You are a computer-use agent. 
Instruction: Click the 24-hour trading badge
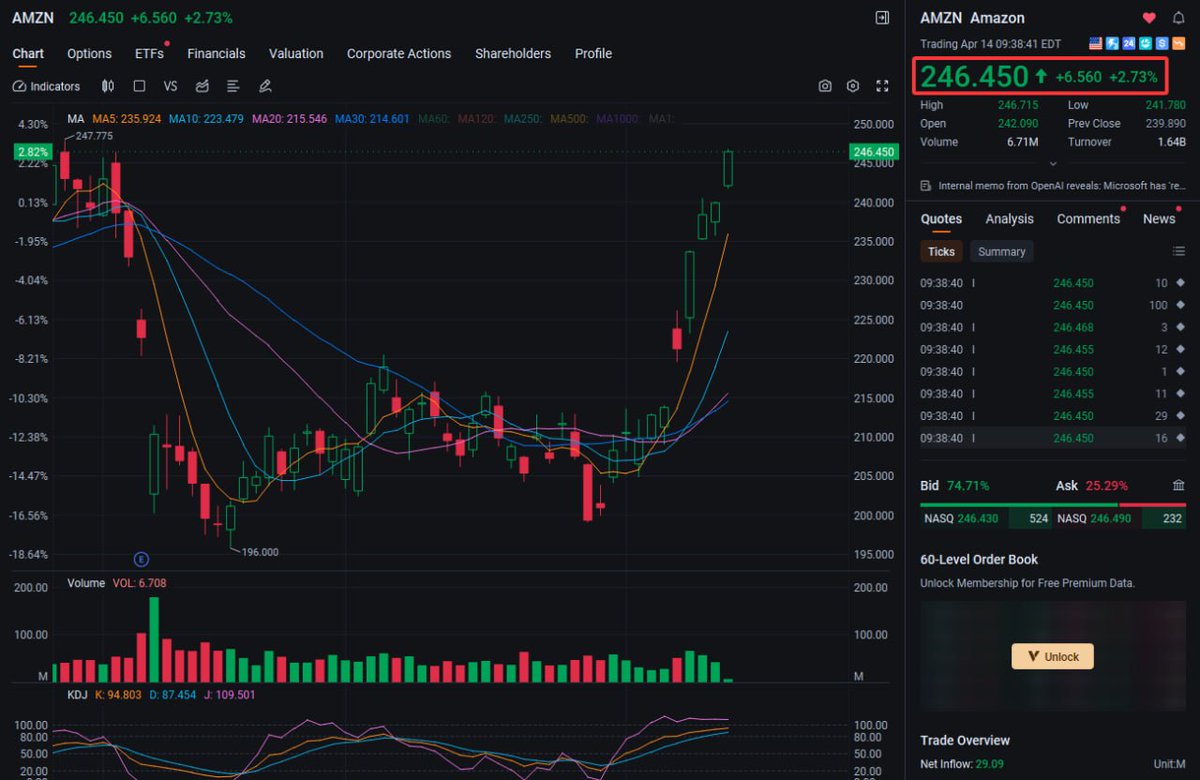pos(1129,44)
